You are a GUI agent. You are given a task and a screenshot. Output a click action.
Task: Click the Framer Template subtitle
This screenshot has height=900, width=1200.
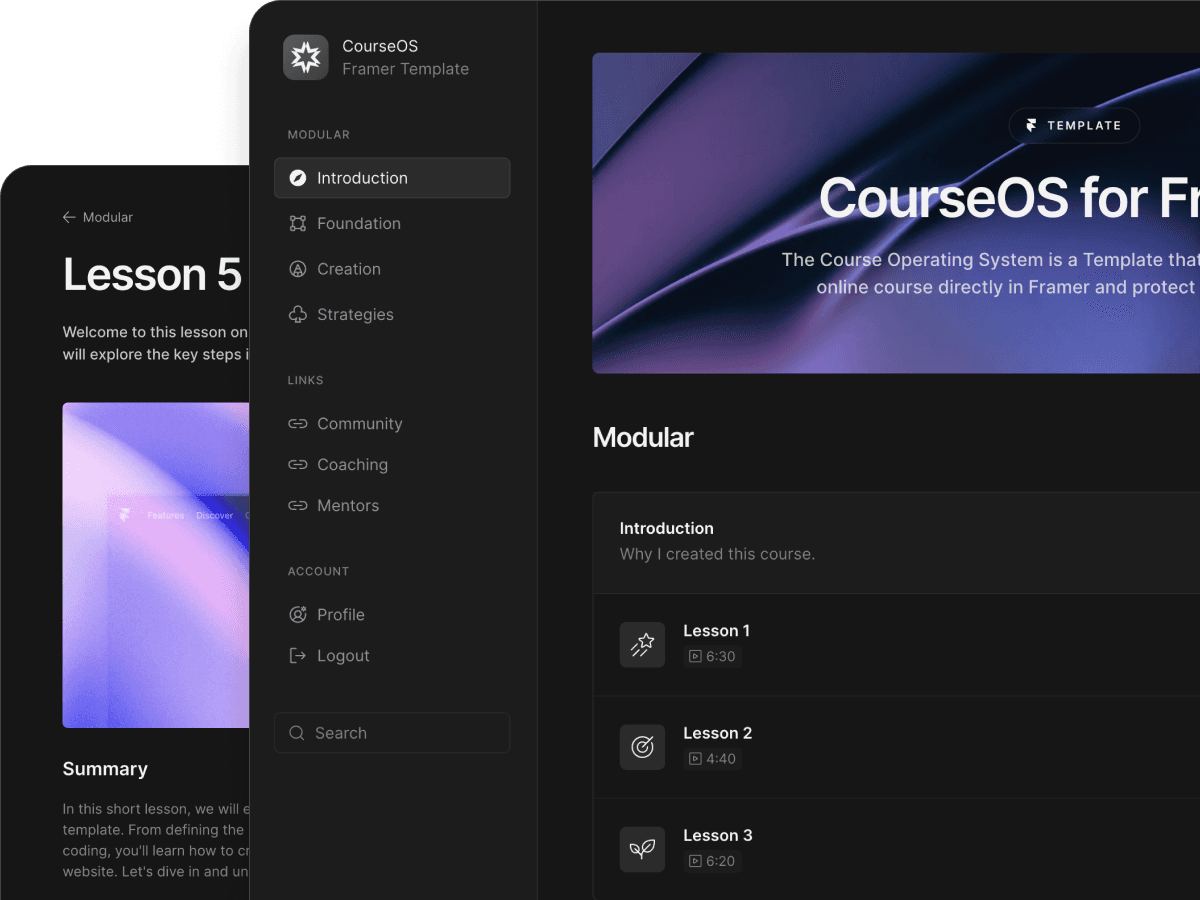click(x=405, y=69)
